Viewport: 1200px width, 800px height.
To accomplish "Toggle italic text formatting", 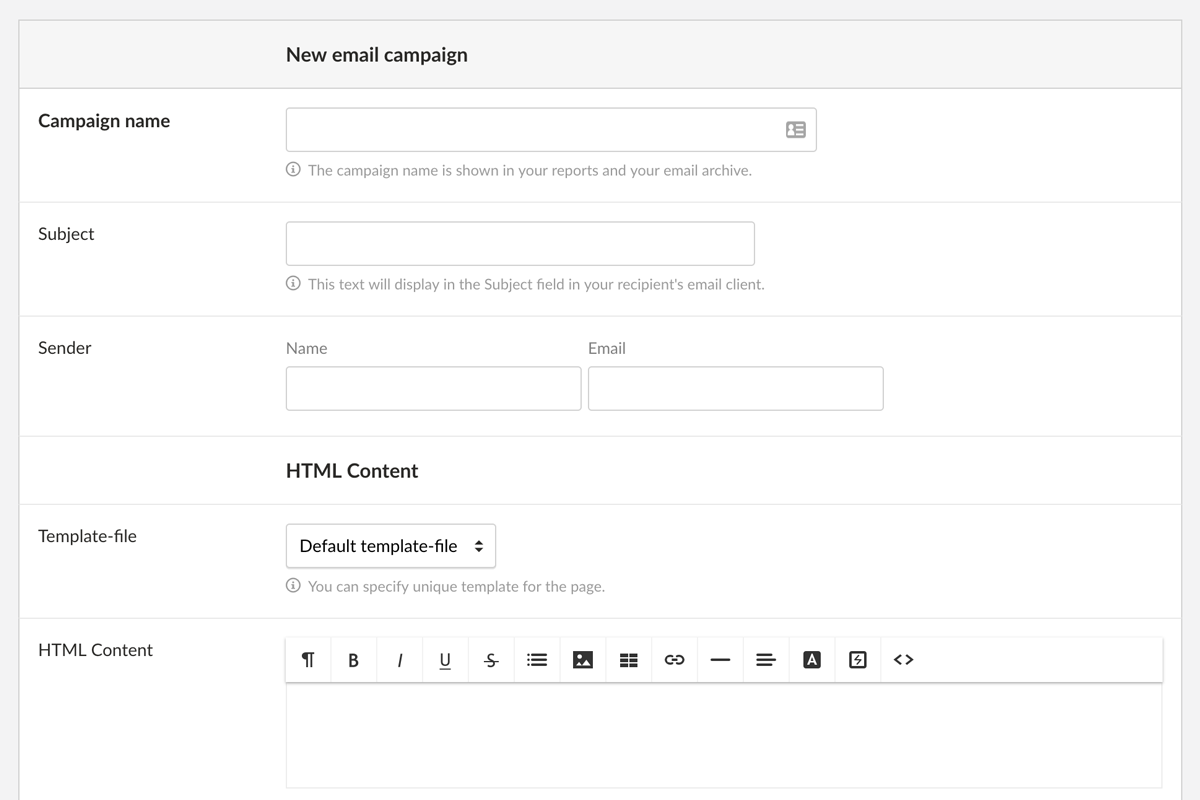I will [x=400, y=660].
